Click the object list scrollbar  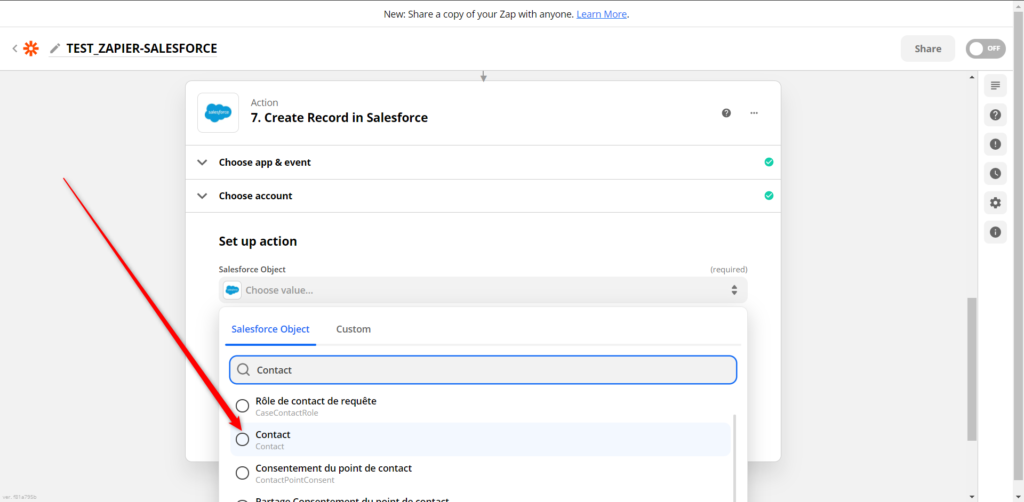click(735, 457)
